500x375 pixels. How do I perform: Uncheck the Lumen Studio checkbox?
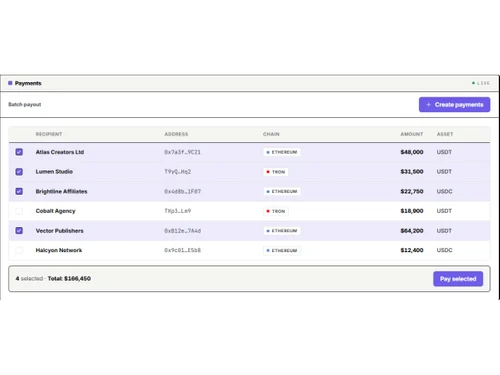19,172
